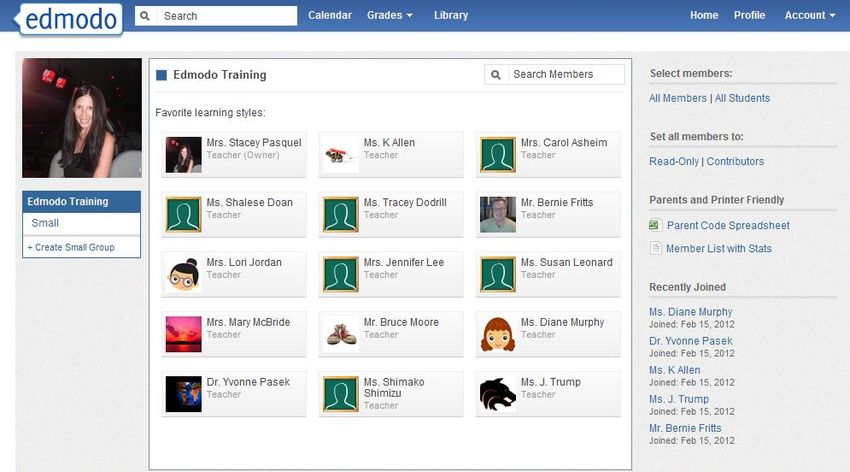Select the All Members link
Viewport: 850px width, 472px height.
coord(678,98)
